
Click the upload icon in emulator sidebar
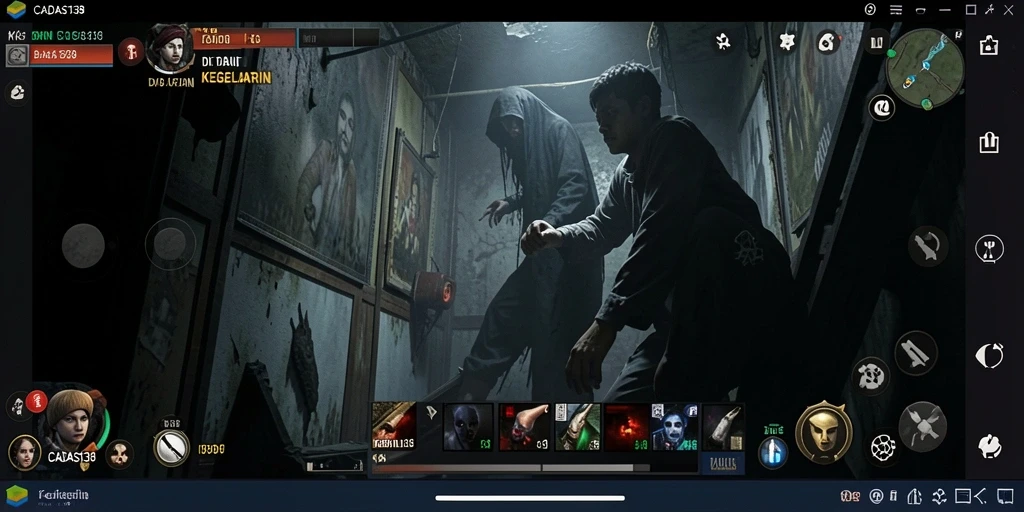pos(989,142)
